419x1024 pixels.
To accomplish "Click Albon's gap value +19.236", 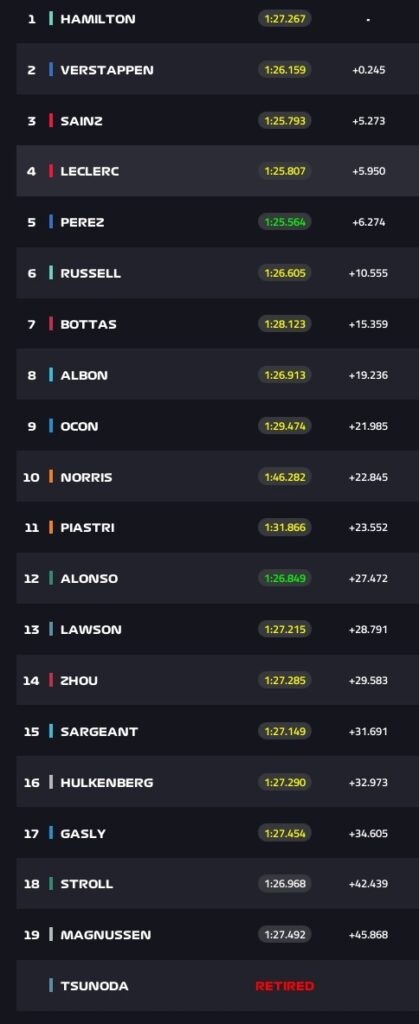I will [368, 375].
